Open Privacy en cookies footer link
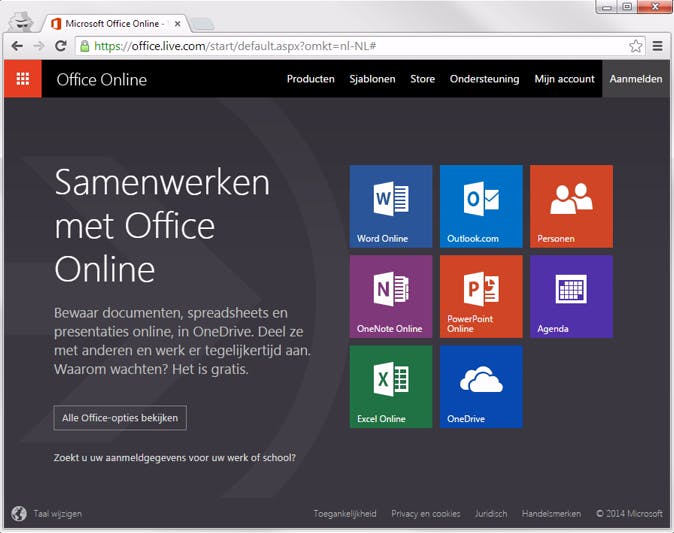The image size is (674, 533). (x=426, y=514)
